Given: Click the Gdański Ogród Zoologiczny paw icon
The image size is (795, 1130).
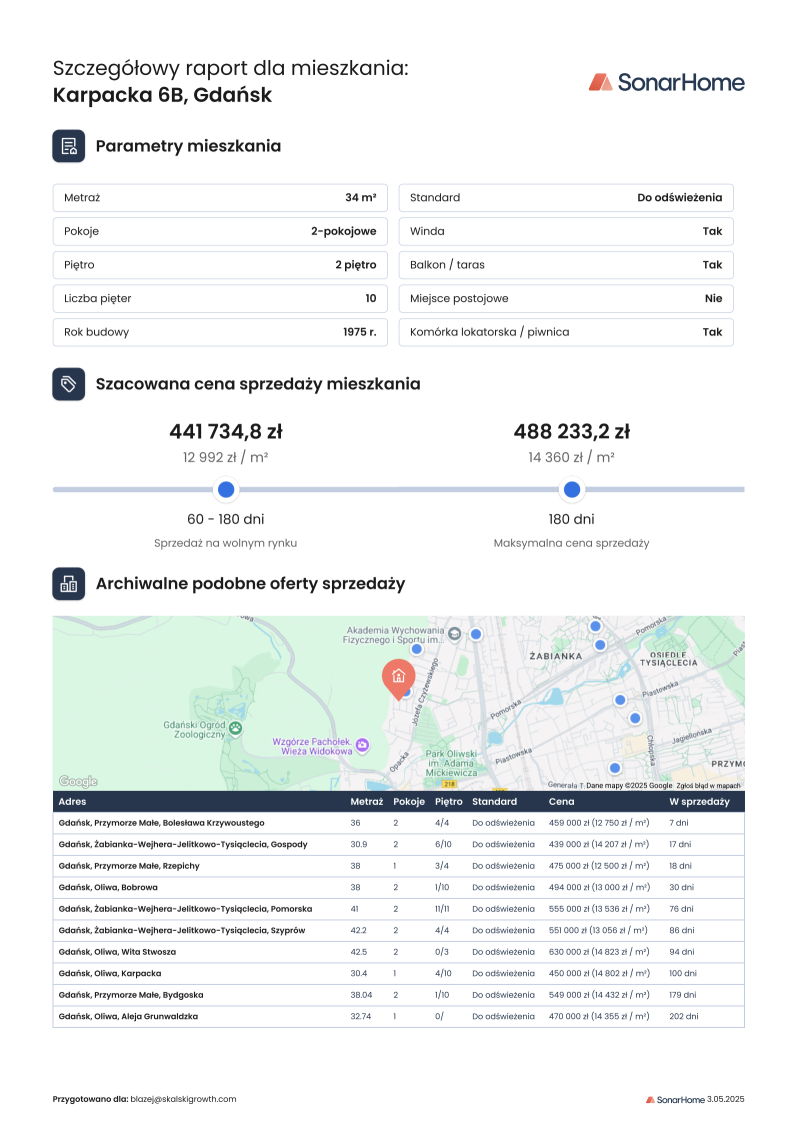Looking at the screenshot, I should [x=235, y=728].
